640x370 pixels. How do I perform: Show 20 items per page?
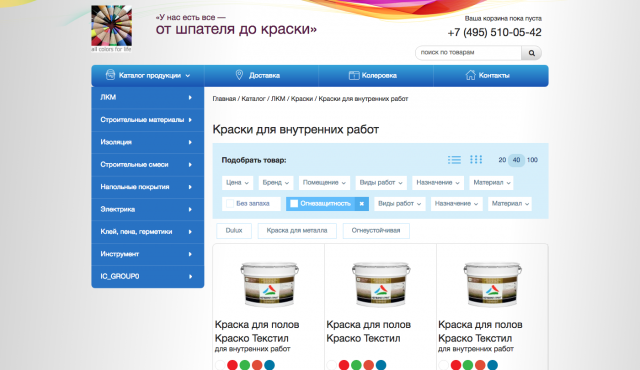[x=502, y=160]
